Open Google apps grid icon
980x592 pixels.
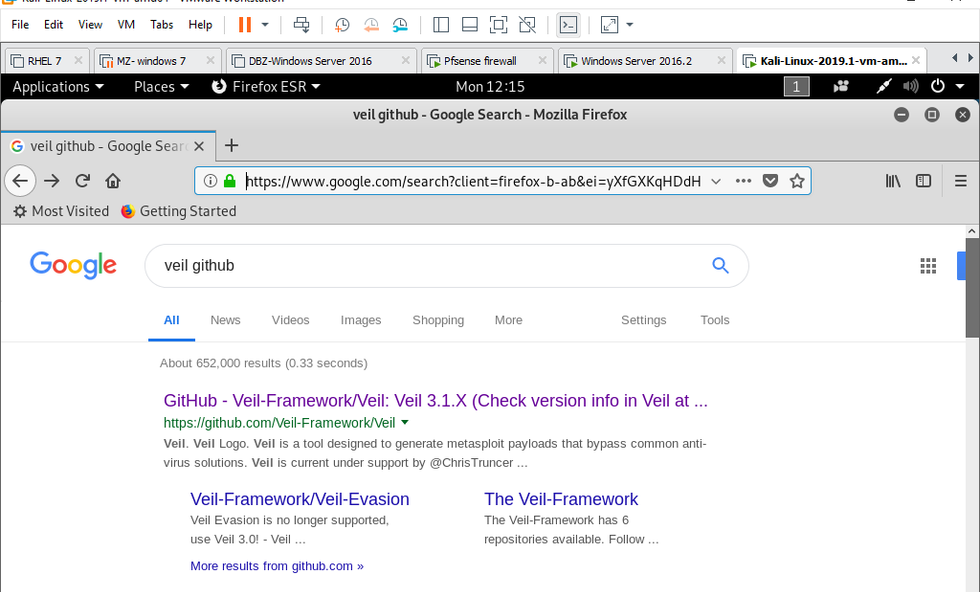point(928,265)
